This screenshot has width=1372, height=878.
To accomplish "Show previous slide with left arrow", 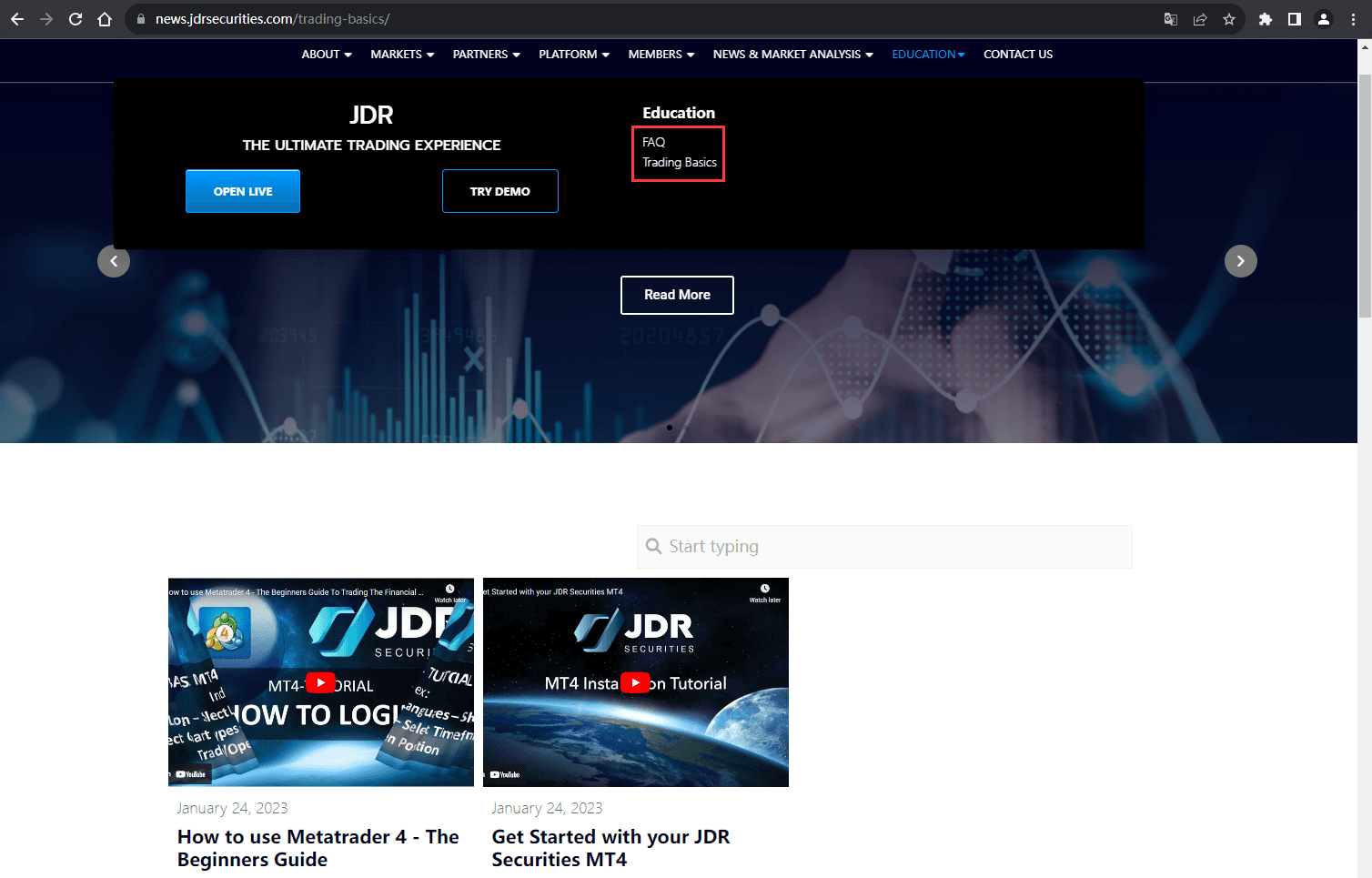I will coord(114,261).
